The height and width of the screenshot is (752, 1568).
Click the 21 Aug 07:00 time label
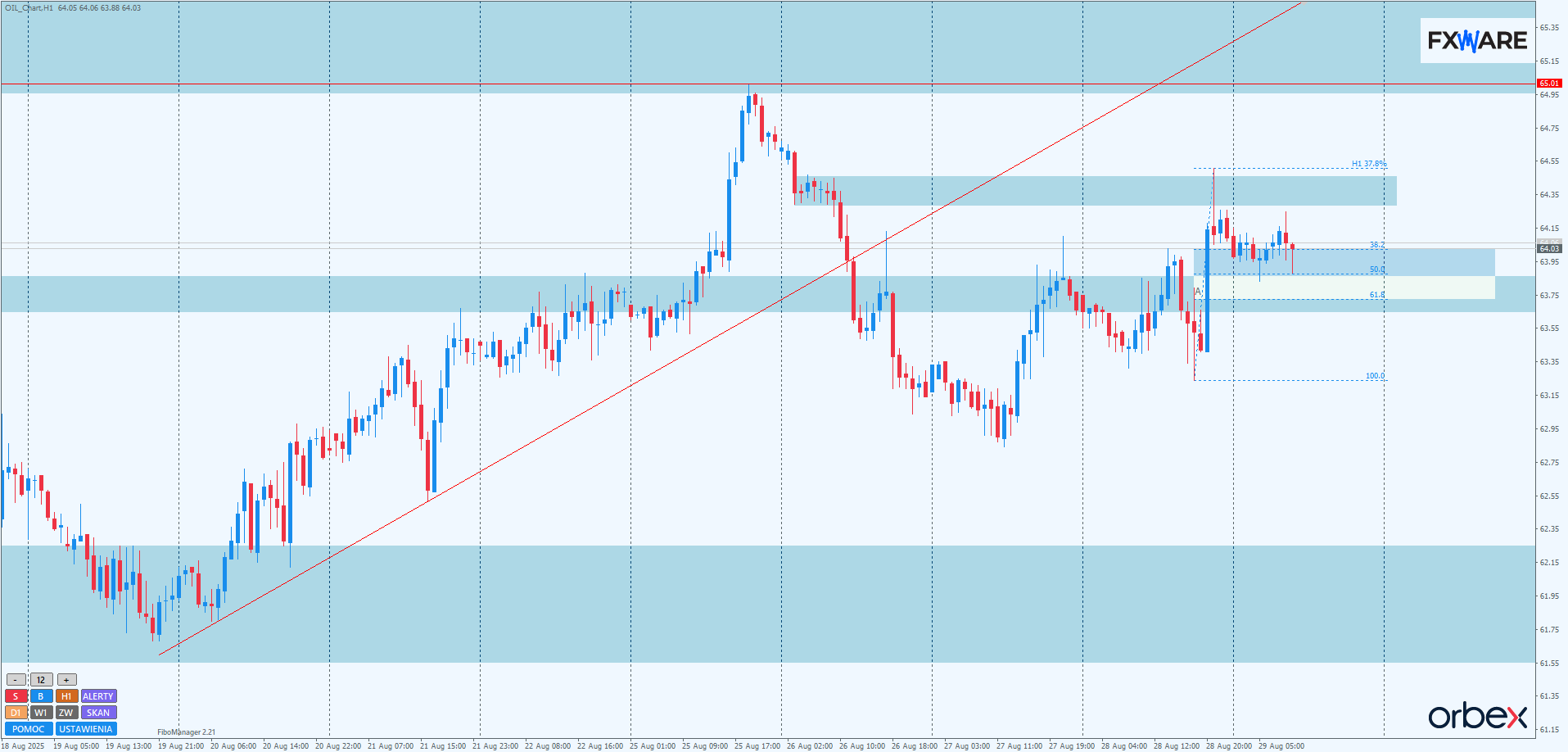pyautogui.click(x=391, y=746)
